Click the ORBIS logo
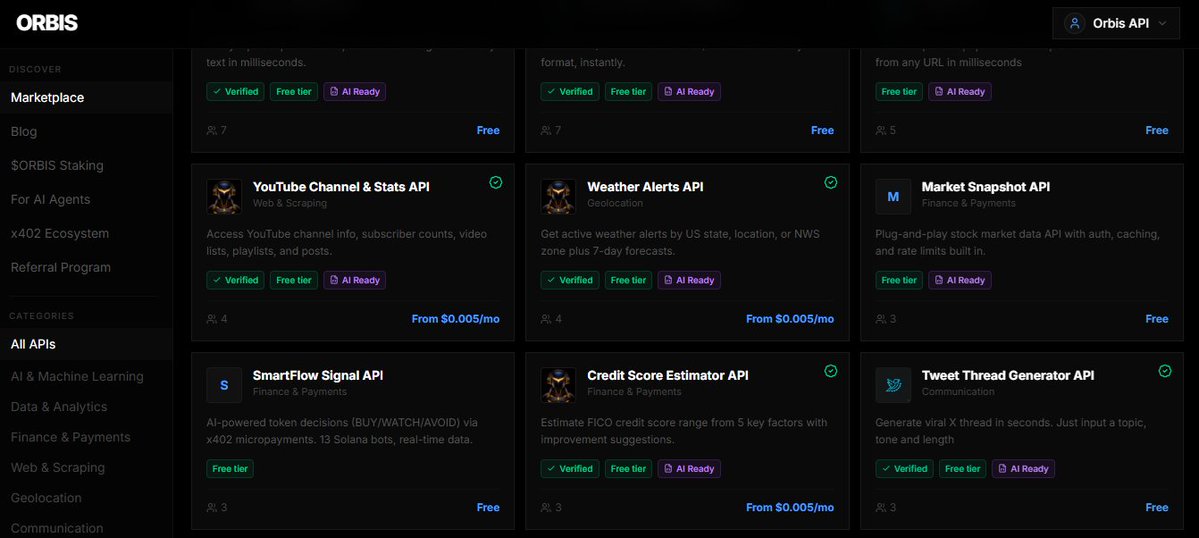This screenshot has width=1199, height=538. tap(47, 23)
